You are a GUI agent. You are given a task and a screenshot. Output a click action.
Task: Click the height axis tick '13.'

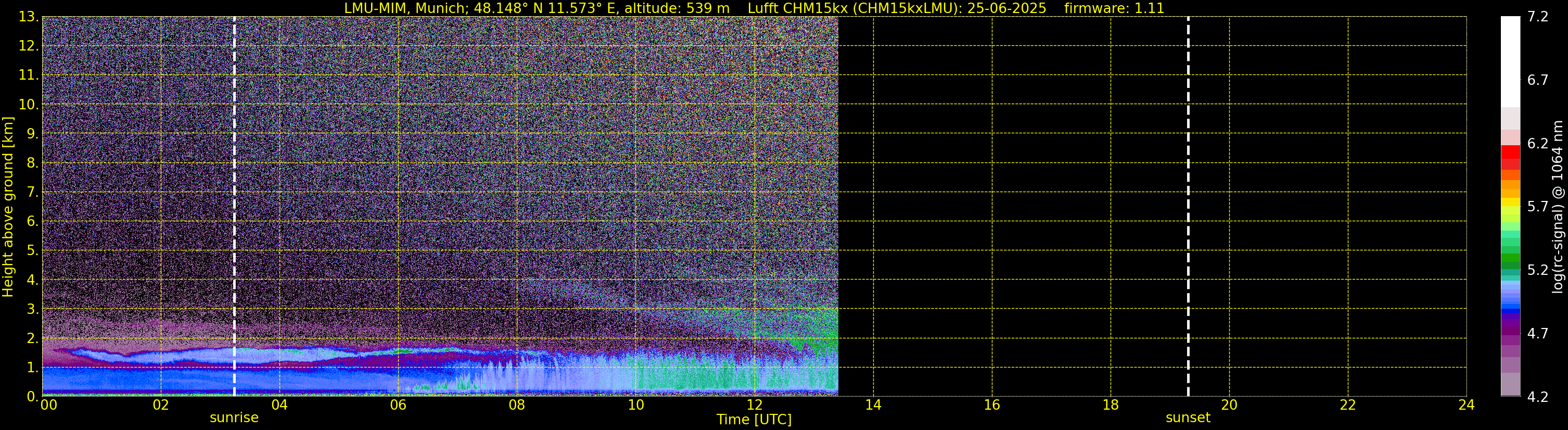tap(29, 17)
